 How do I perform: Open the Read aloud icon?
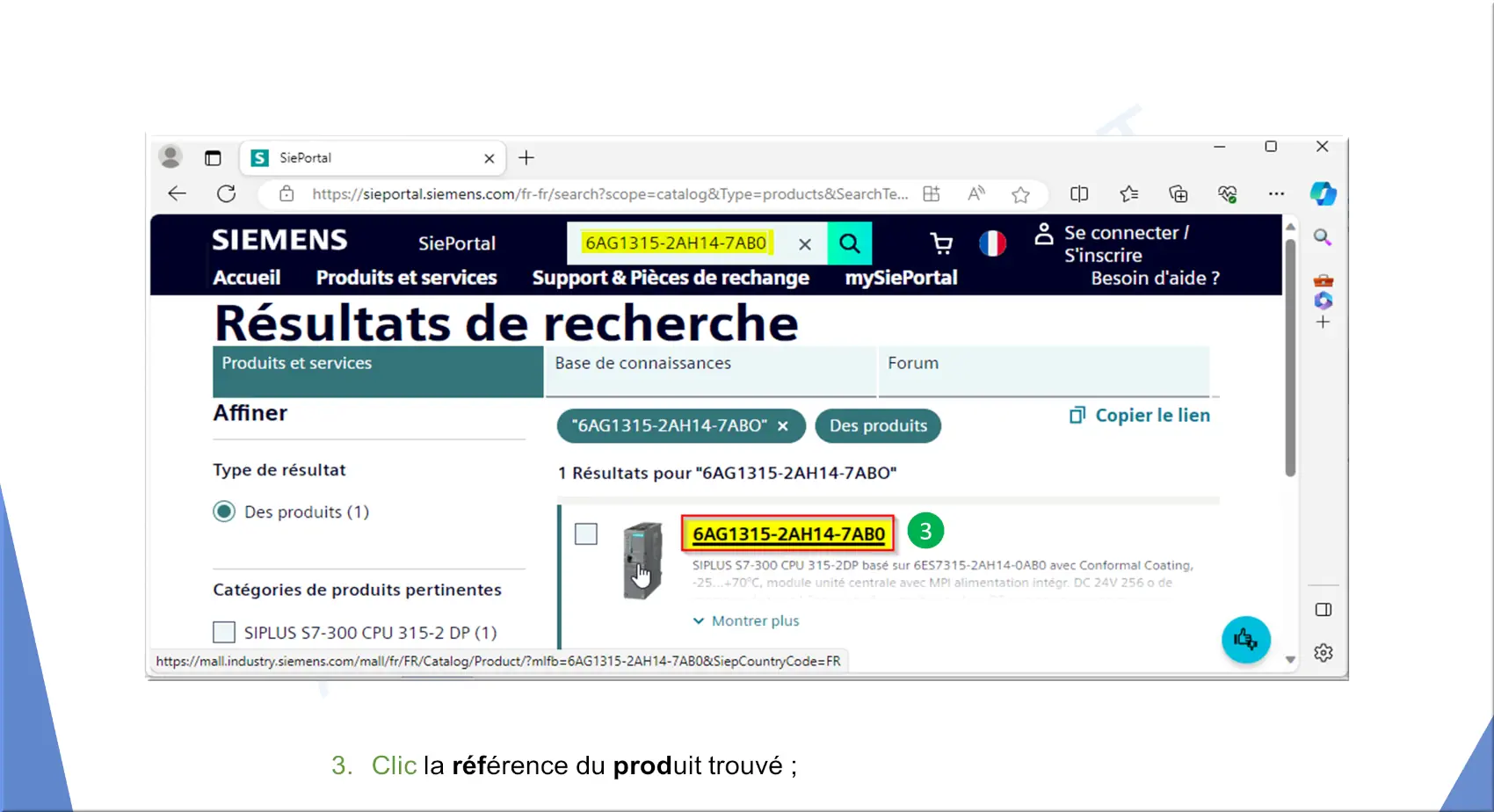976,193
